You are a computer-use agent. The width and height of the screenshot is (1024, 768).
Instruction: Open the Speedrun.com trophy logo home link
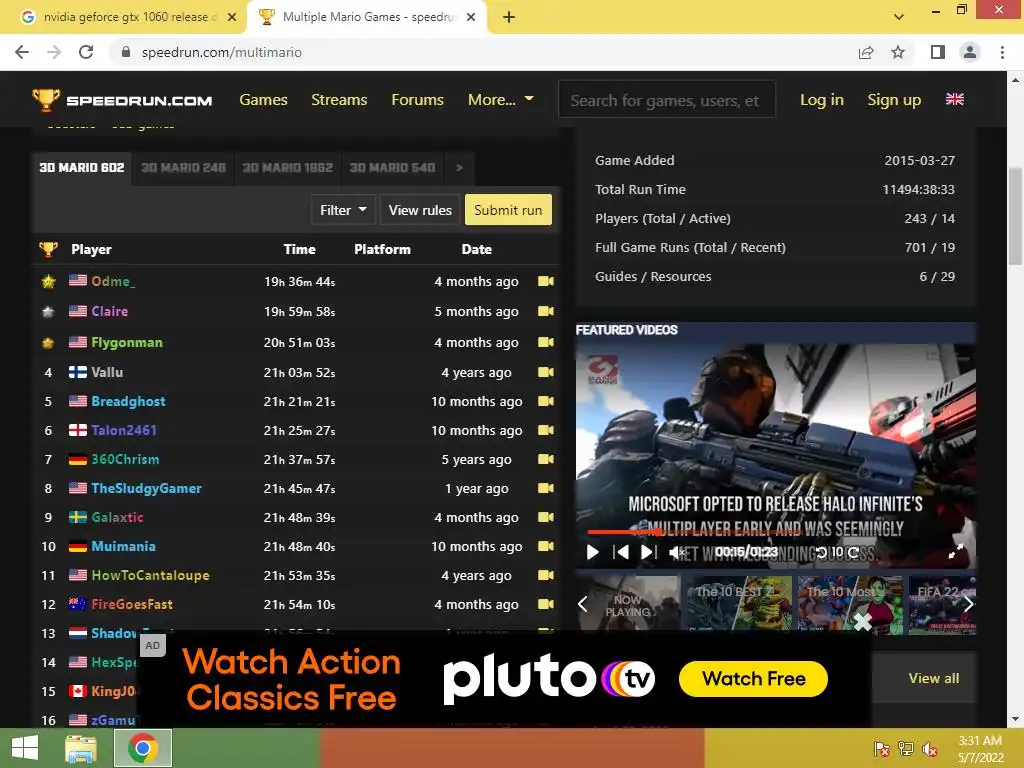(x=122, y=100)
